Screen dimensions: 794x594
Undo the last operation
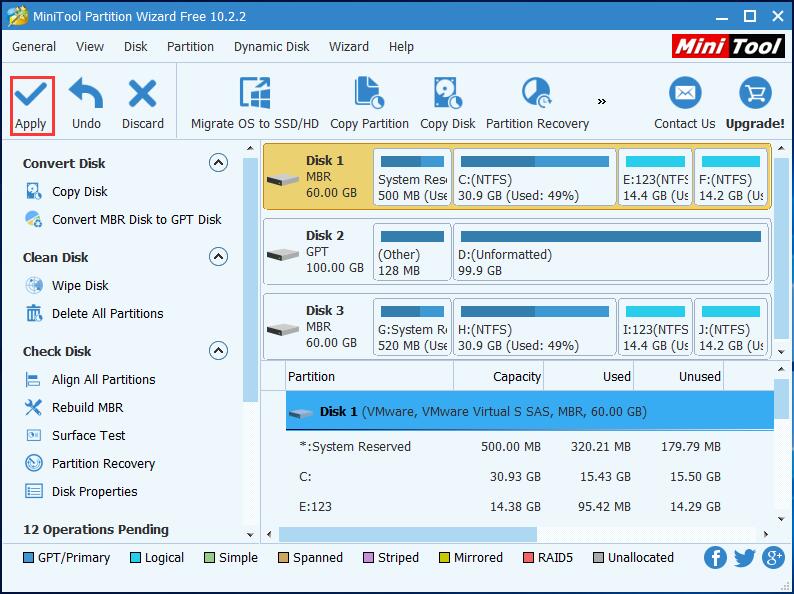(86, 105)
